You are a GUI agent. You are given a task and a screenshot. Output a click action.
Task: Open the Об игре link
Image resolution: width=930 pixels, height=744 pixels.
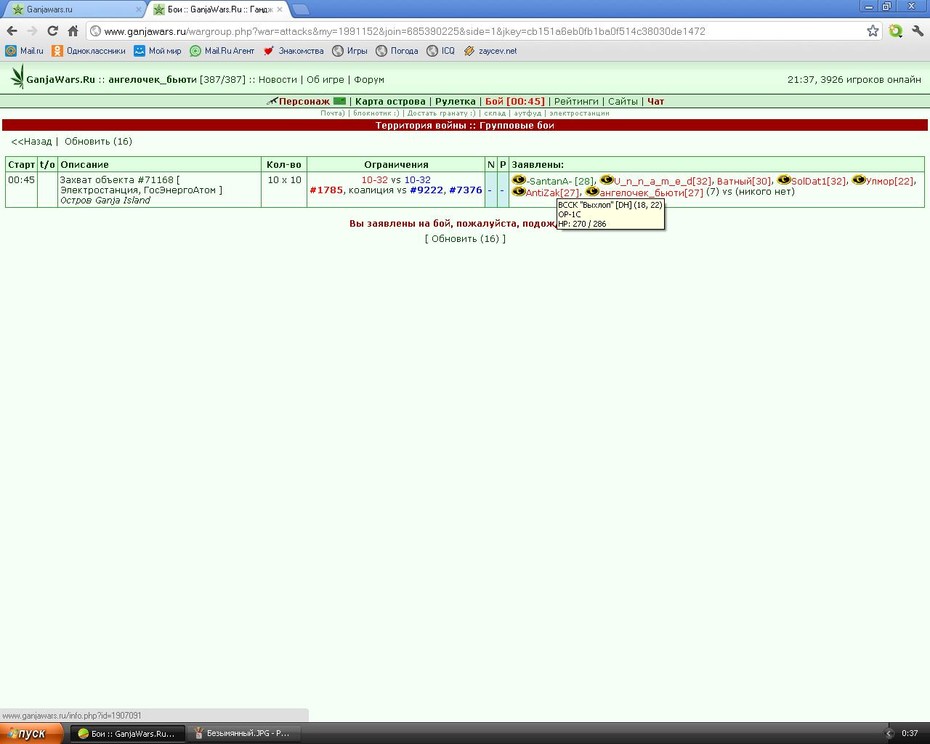tap(325, 80)
